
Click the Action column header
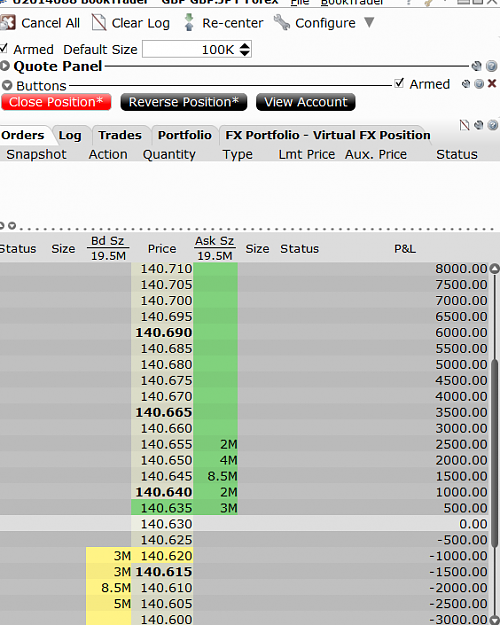108,154
